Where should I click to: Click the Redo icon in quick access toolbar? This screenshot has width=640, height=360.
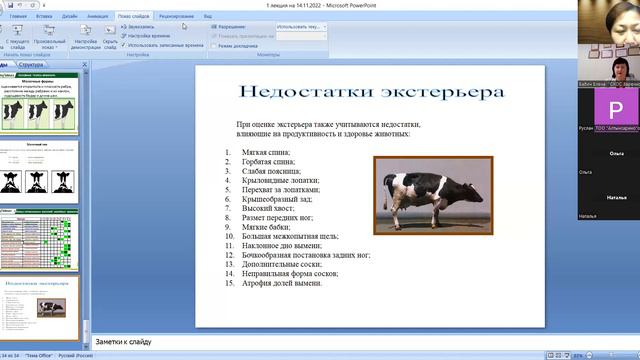point(32,5)
